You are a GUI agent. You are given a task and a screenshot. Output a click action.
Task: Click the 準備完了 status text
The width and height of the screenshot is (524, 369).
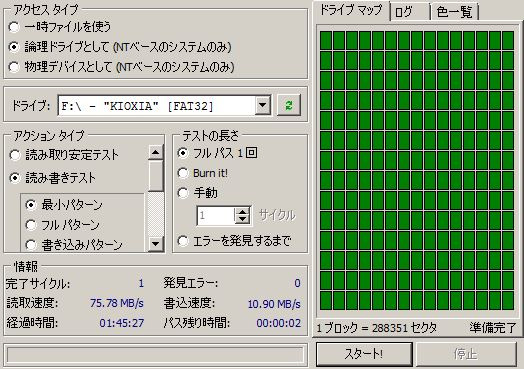click(x=493, y=328)
